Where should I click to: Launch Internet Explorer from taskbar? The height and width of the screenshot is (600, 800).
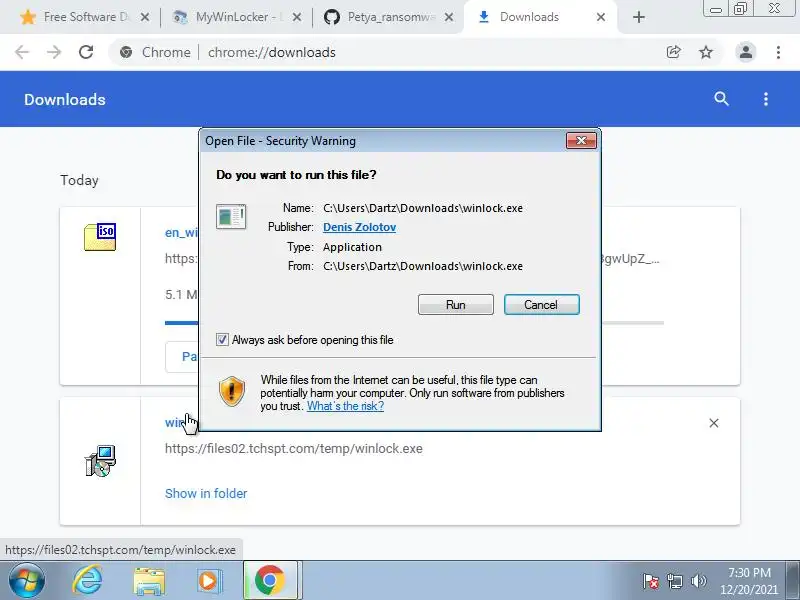click(x=88, y=581)
